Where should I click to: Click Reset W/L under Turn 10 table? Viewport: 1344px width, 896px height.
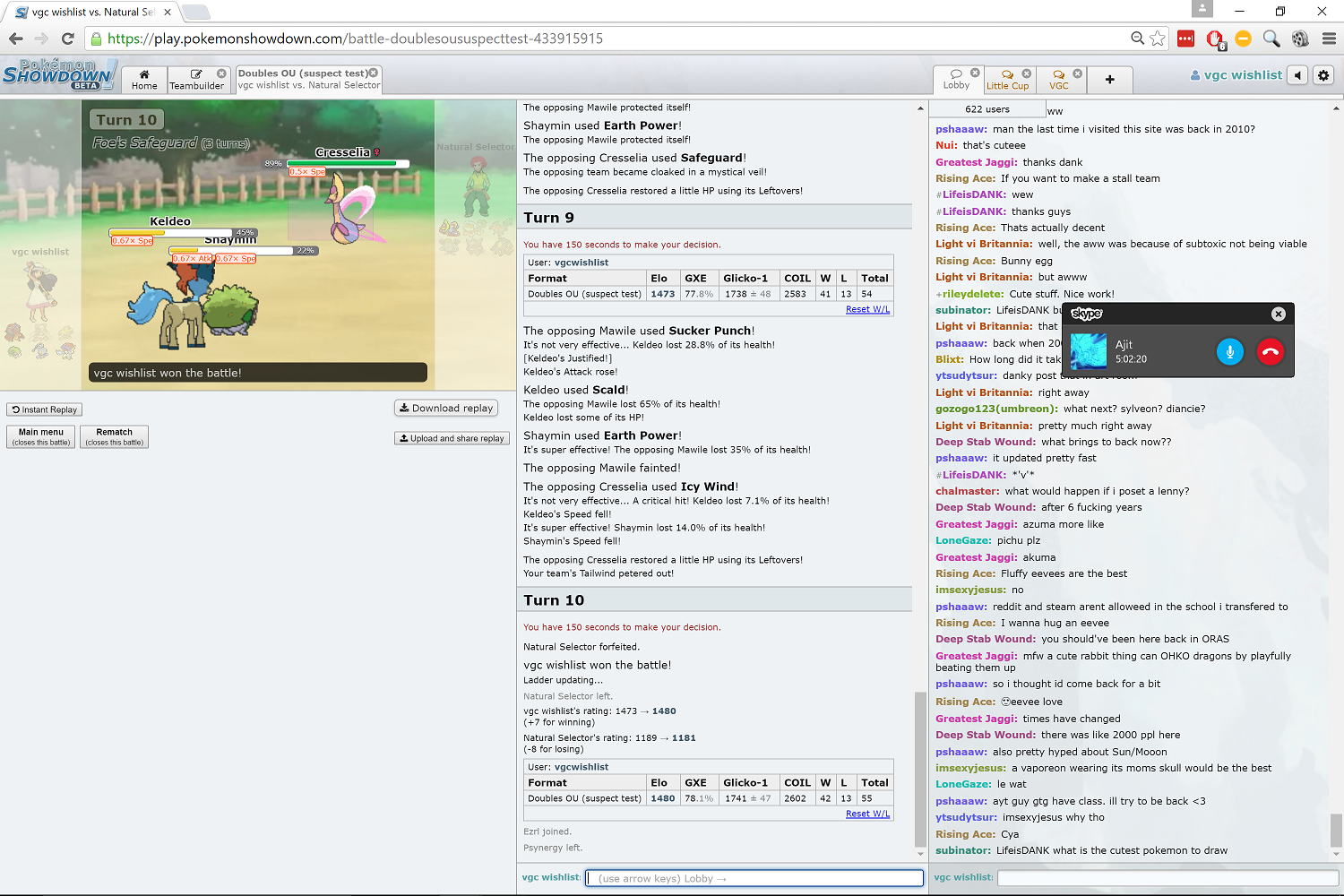point(867,814)
